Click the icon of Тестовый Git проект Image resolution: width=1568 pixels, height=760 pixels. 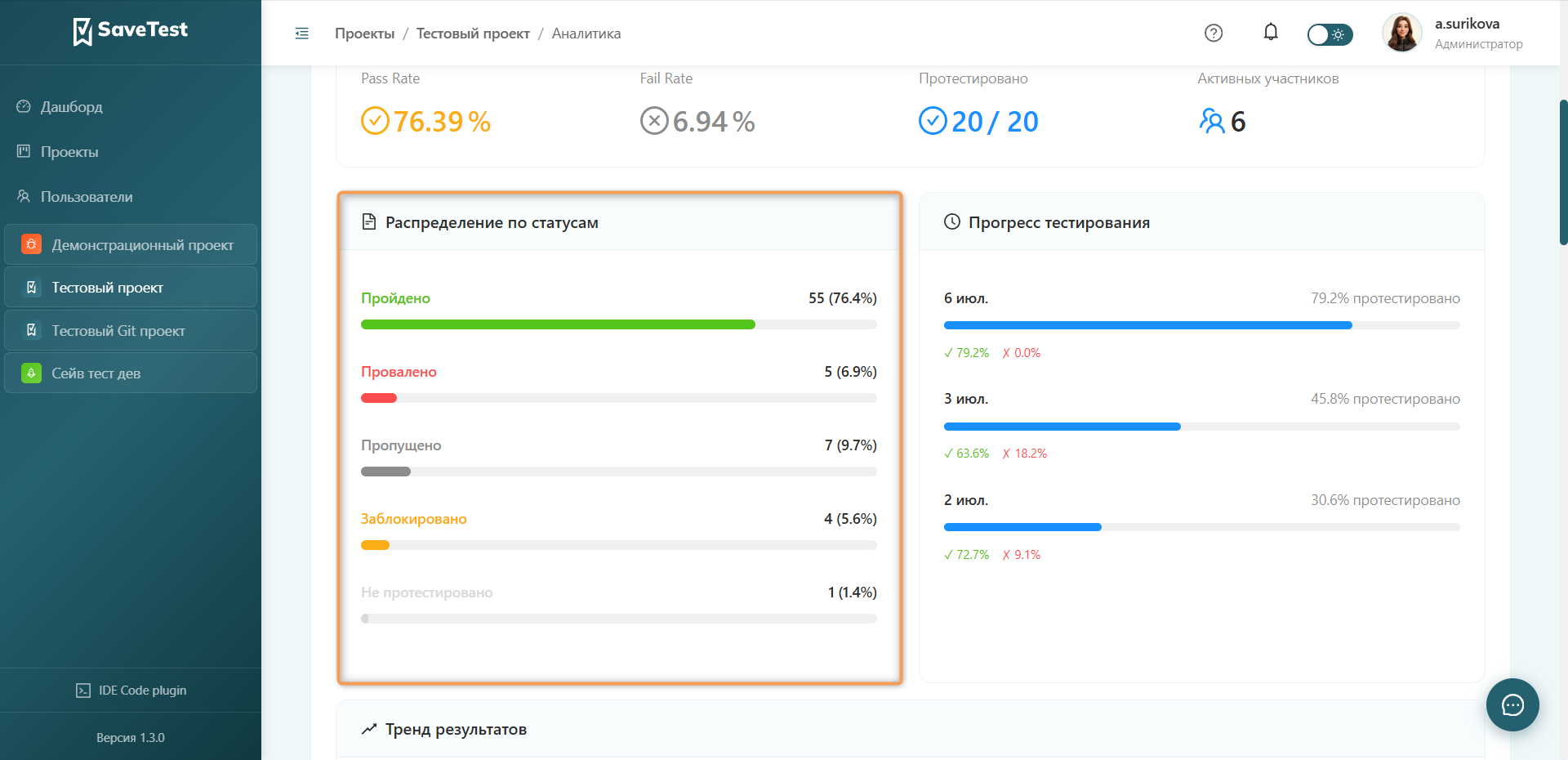coord(31,330)
